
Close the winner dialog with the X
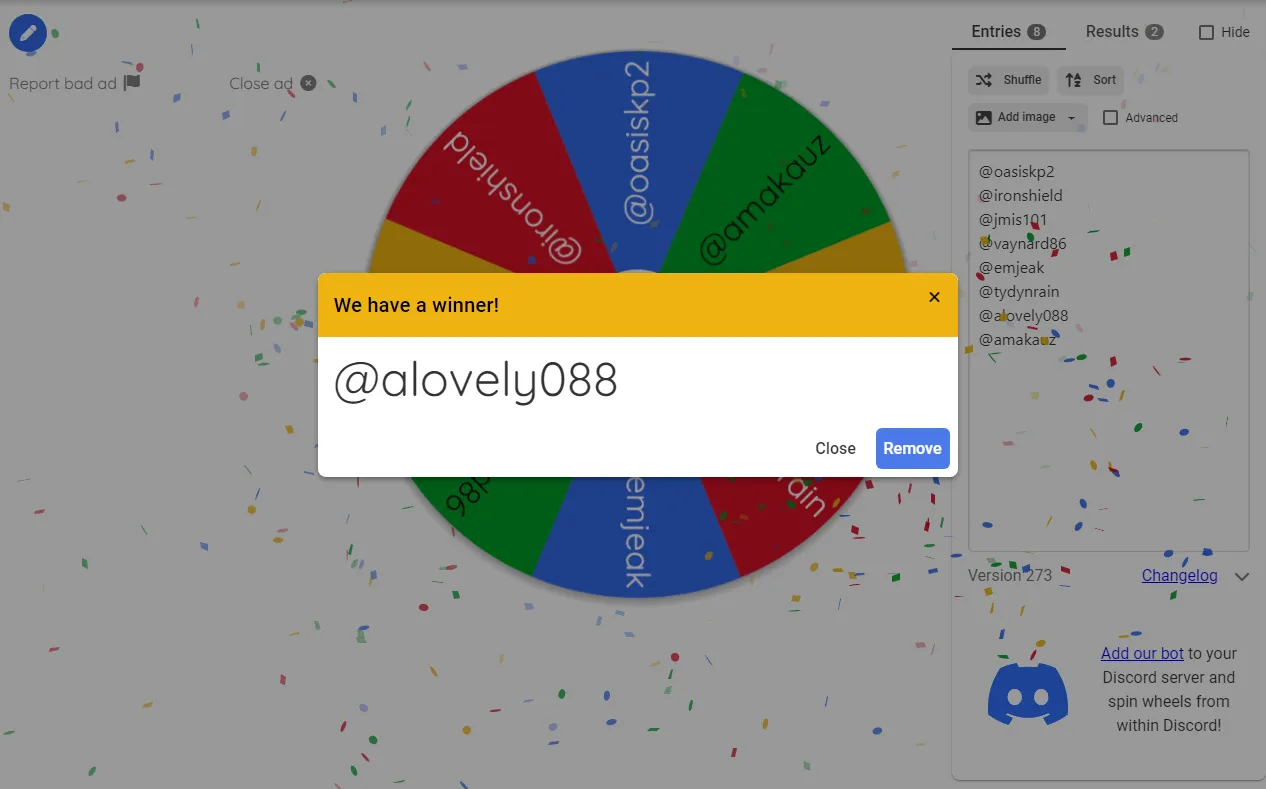[x=934, y=297]
